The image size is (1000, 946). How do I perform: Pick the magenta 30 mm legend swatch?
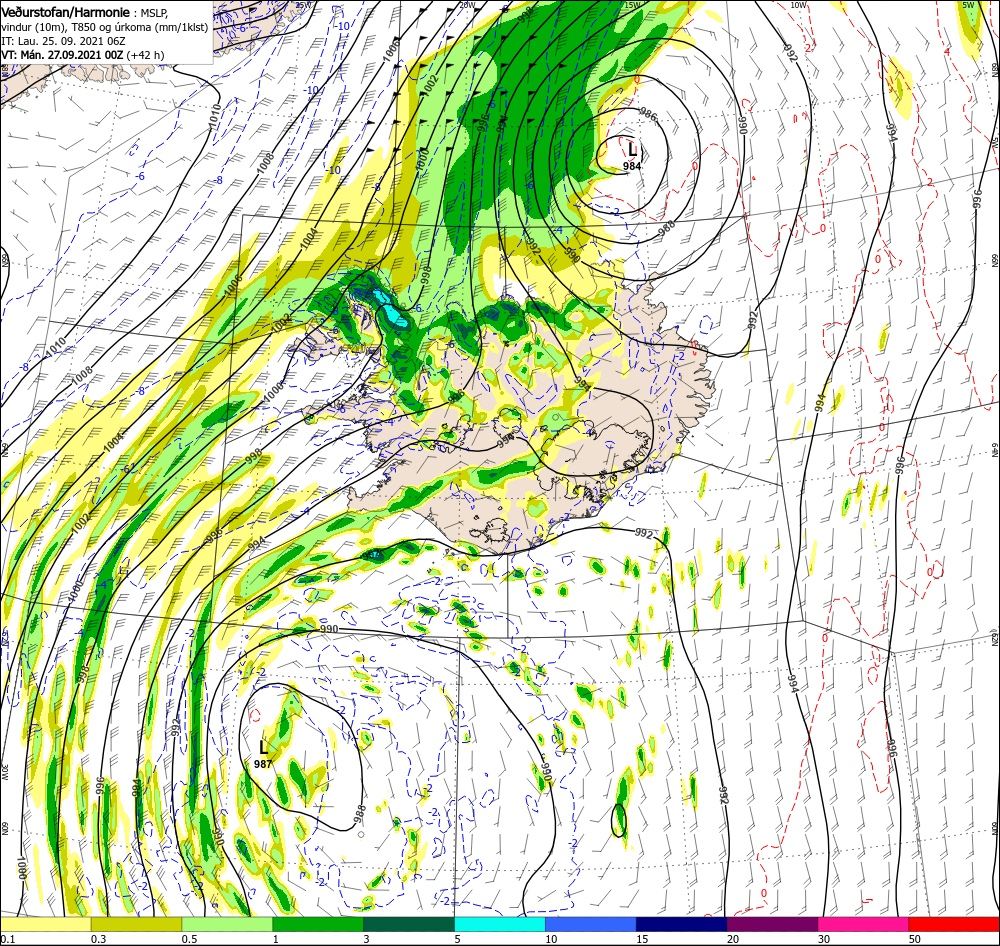point(864,924)
